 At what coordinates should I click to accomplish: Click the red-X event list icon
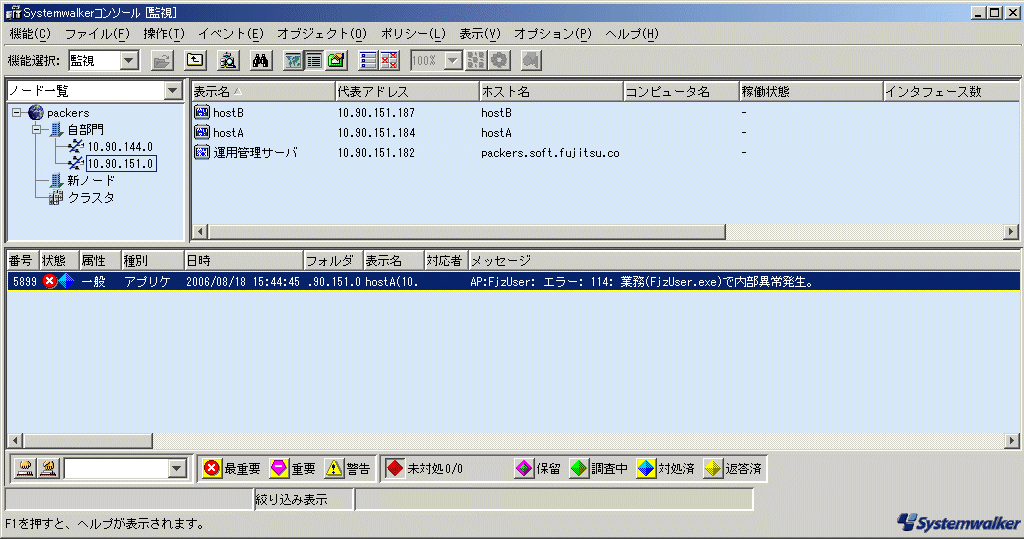[389, 61]
